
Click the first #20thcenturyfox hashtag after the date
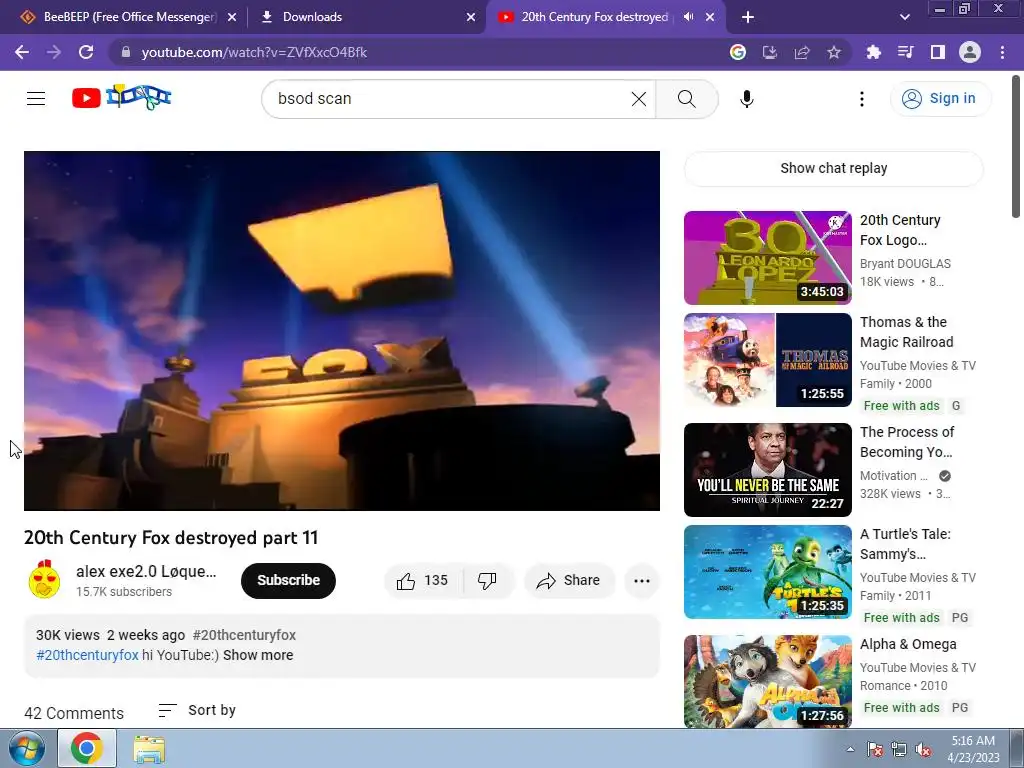[x=244, y=635]
